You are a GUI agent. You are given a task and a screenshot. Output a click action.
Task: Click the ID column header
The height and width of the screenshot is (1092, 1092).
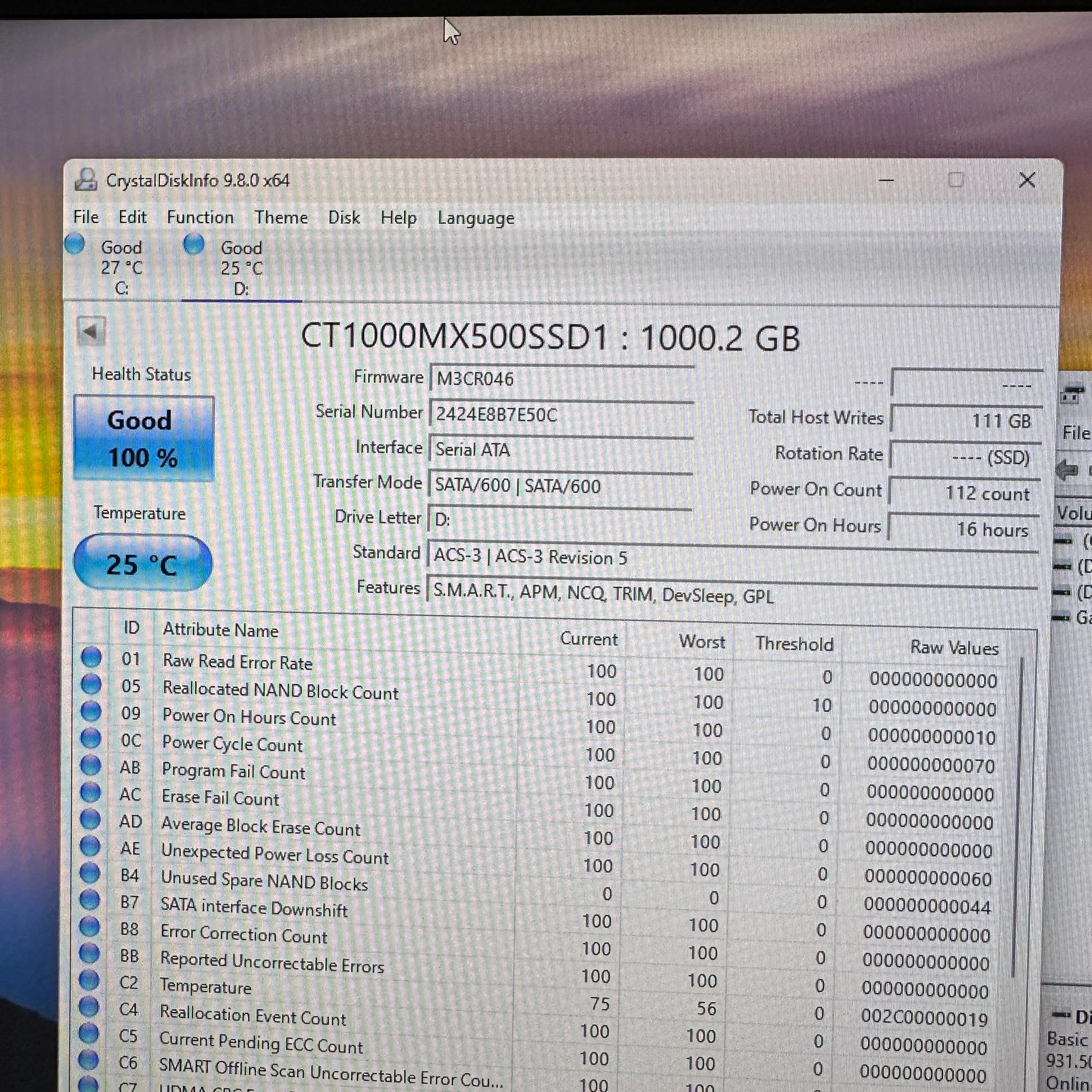[x=131, y=628]
